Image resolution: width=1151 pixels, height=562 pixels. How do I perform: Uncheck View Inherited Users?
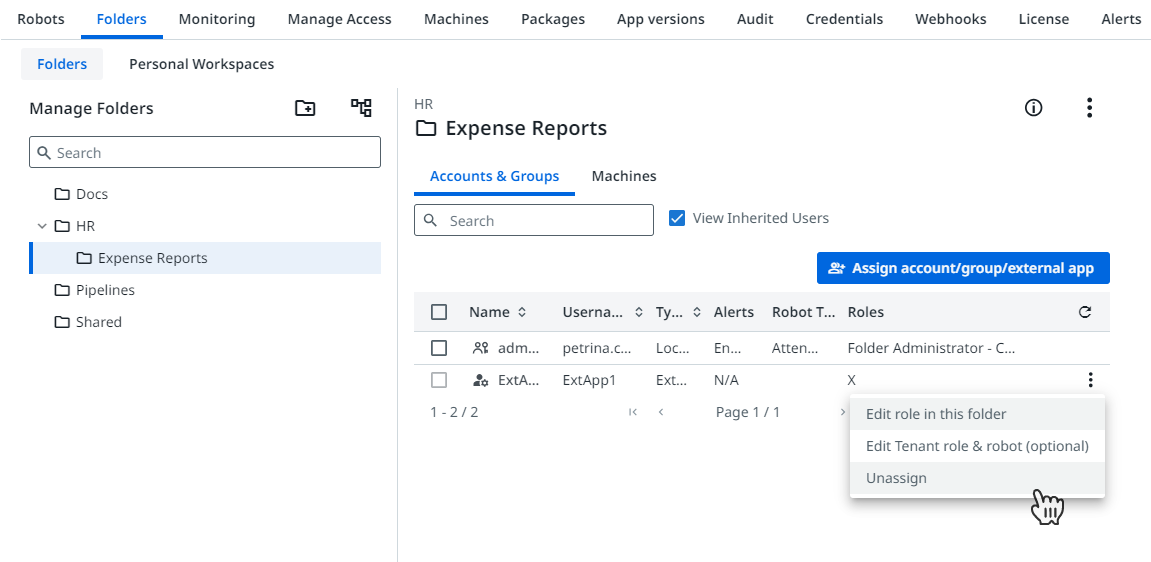pos(677,218)
